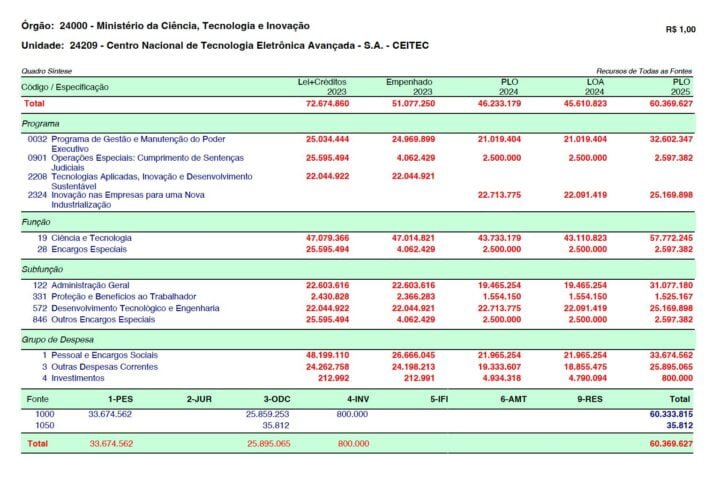Image resolution: width=720 pixels, height=477 pixels.
Task: Click the Órgão 24000 ministry heading
Action: click(165, 26)
